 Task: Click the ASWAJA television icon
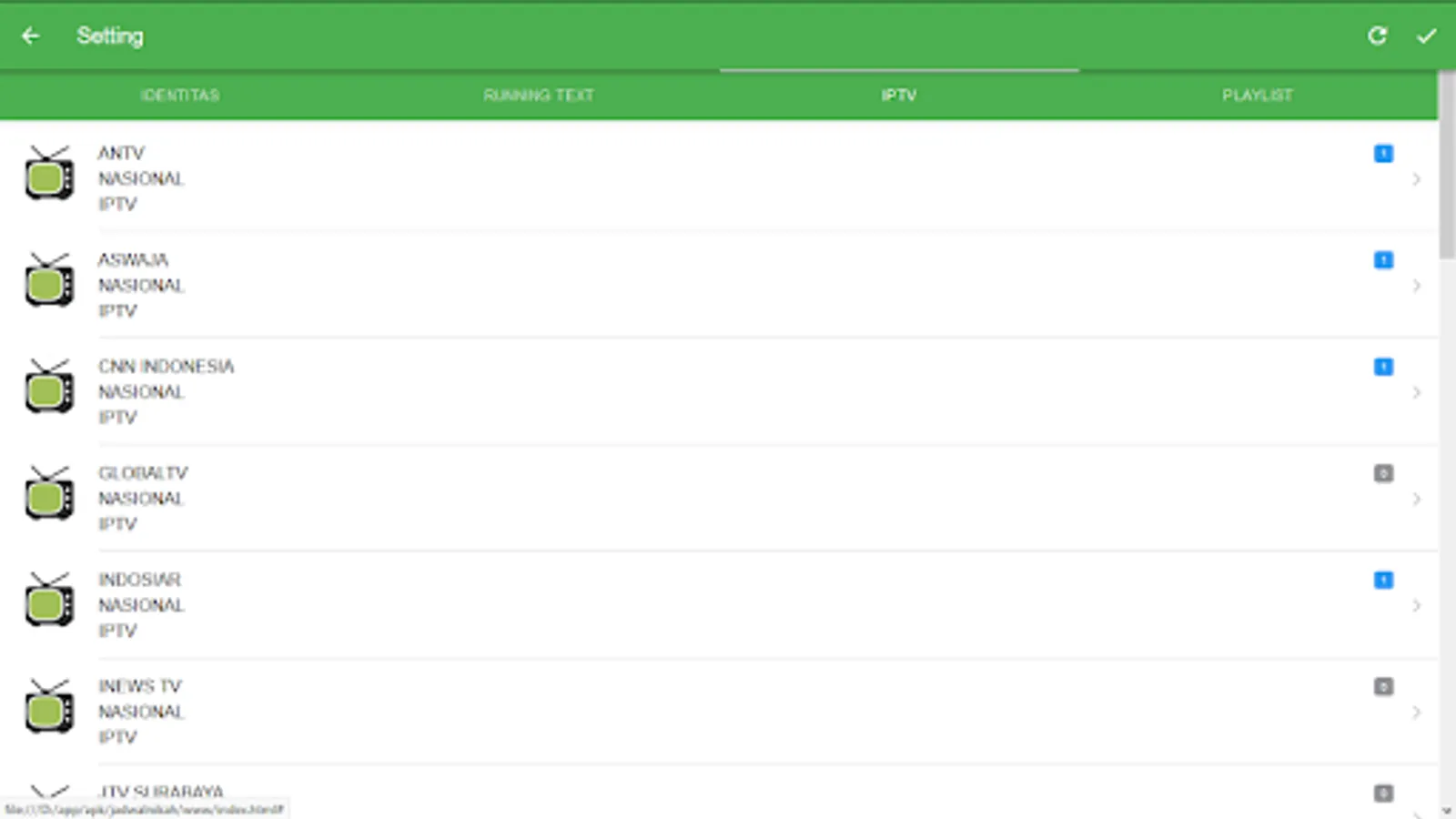pyautogui.click(x=49, y=279)
